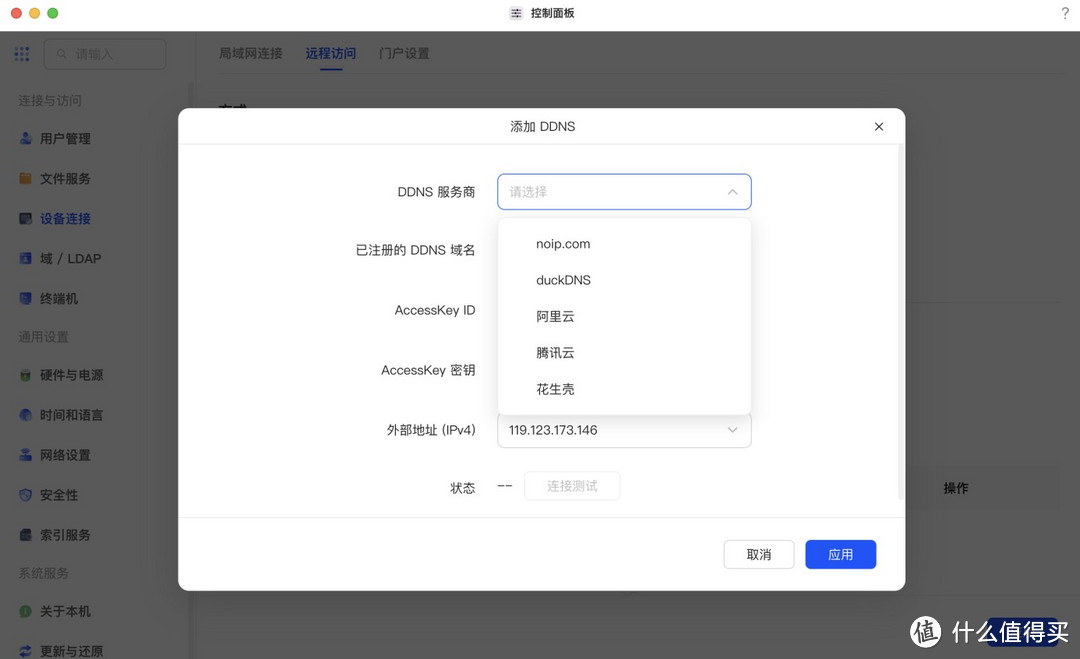Open the Portal Settings (门户设置) tab
Screen dimensions: 1080x659
(404, 53)
